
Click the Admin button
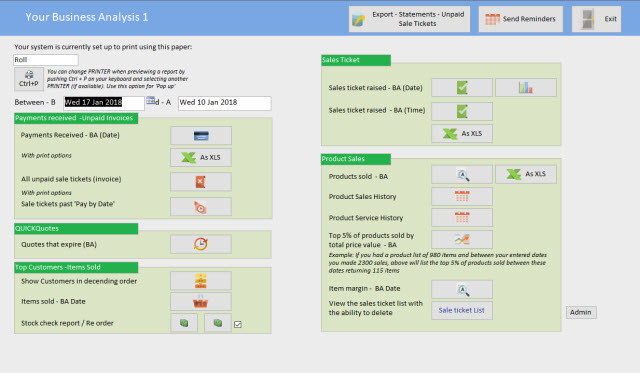(x=581, y=312)
